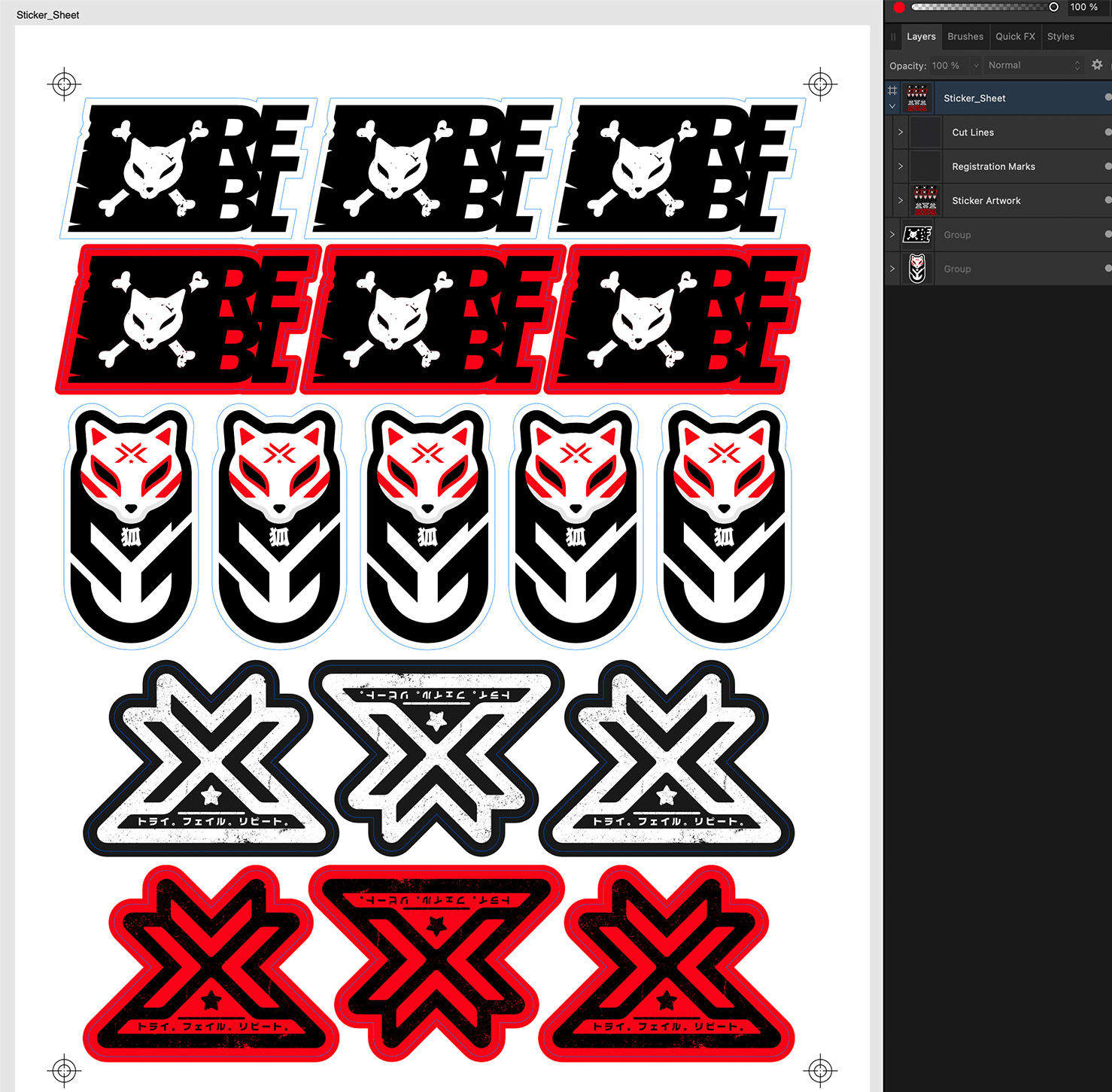The width and height of the screenshot is (1112, 1092).
Task: Click the opacity slider handle at top
Action: click(1053, 8)
